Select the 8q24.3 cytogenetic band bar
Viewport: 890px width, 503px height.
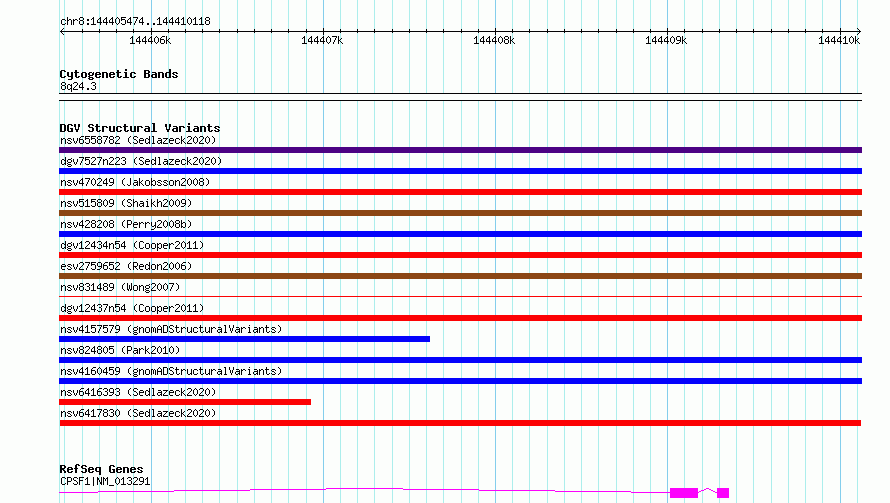pyautogui.click(x=460, y=97)
